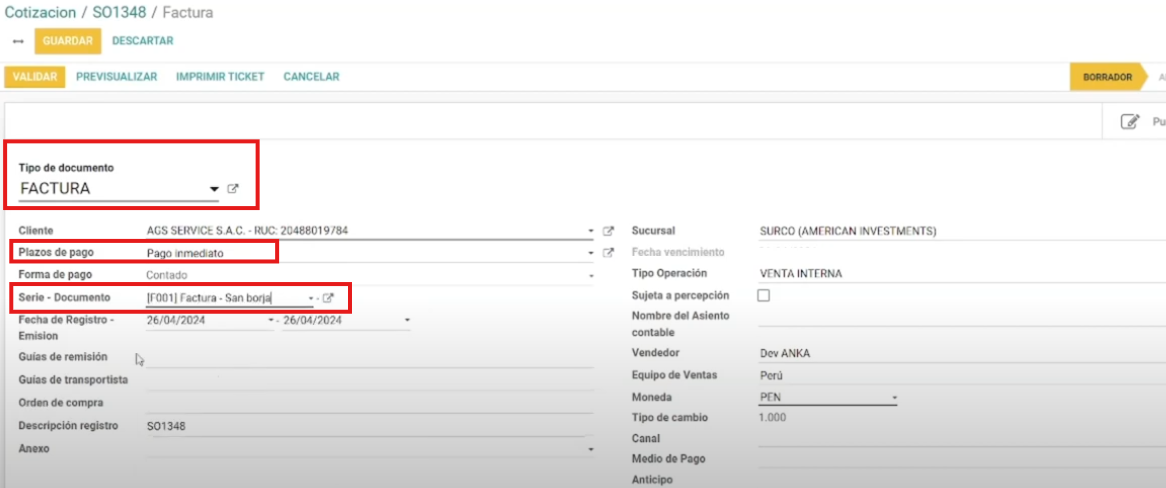This screenshot has width=1166, height=488.
Task: Open Cliente record via external link icon
Action: coord(608,231)
